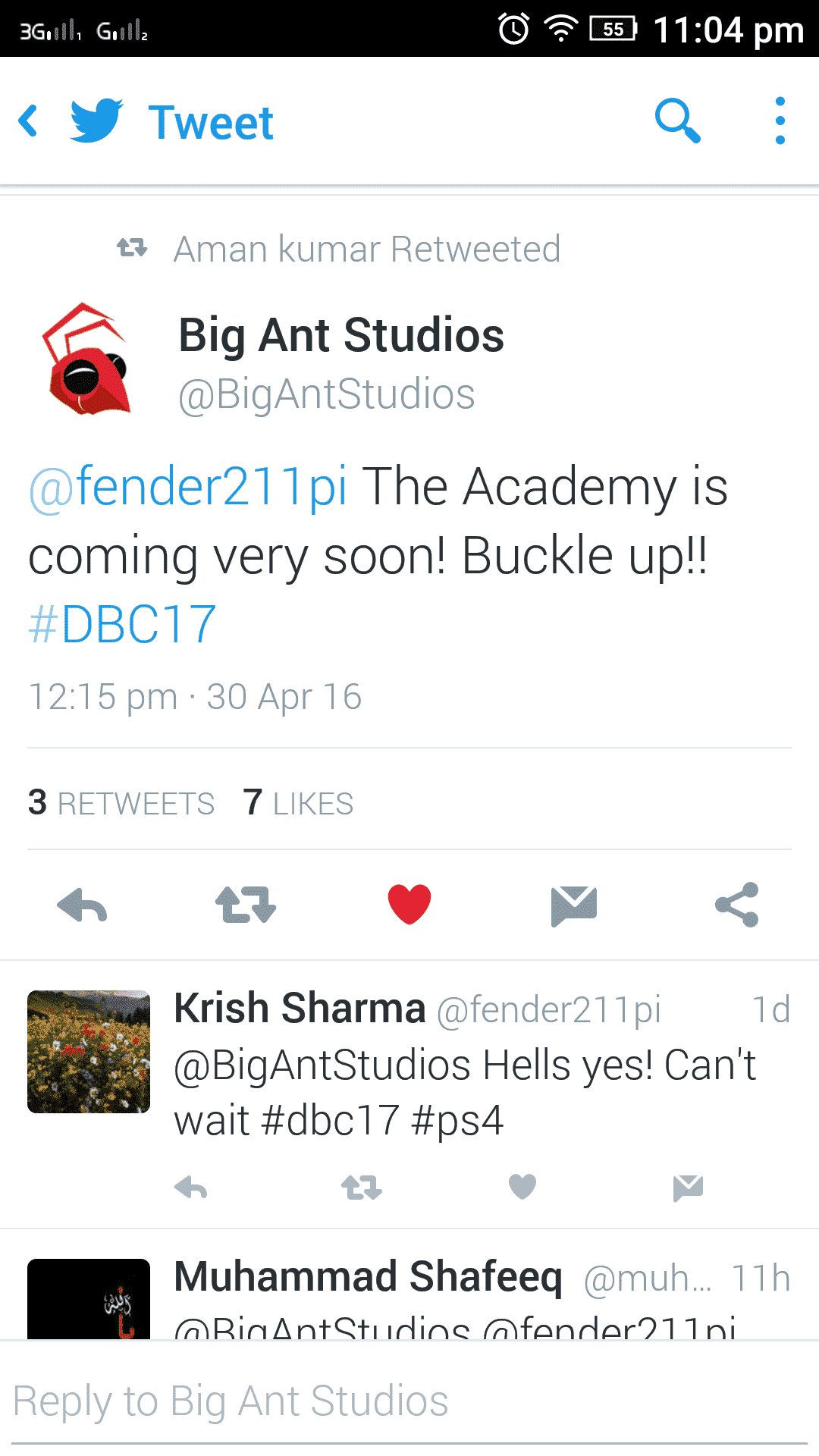Share the main tweet
This screenshot has height=1456, width=819.
(737, 905)
